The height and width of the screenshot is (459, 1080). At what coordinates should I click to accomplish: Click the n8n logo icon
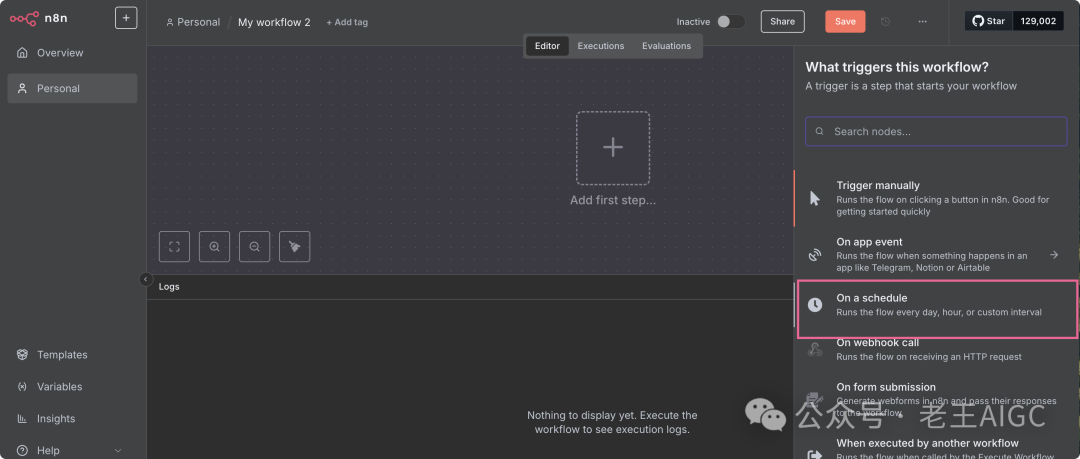pyautogui.click(x=24, y=19)
